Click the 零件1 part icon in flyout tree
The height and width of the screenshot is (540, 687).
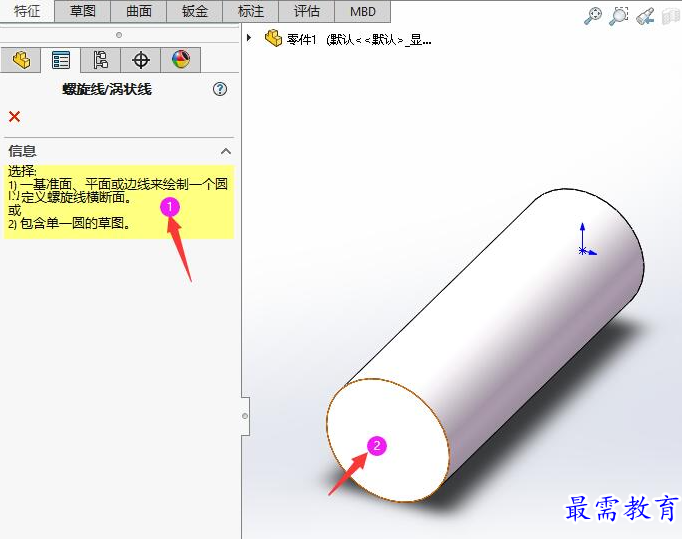coord(273,39)
